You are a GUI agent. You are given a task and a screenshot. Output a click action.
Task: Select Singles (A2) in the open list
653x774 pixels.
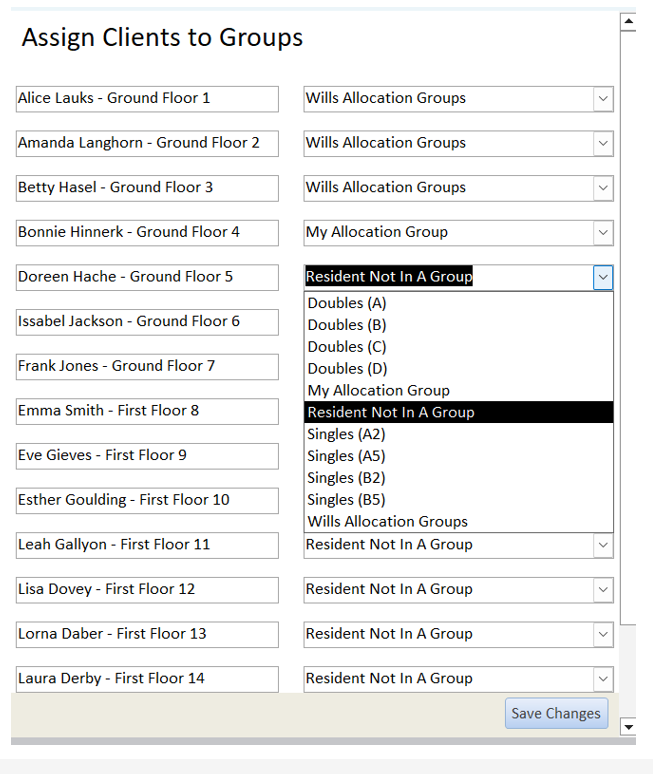459,434
